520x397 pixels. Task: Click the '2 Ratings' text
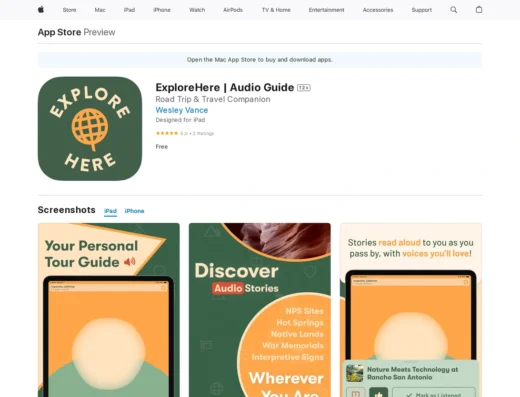tap(203, 133)
